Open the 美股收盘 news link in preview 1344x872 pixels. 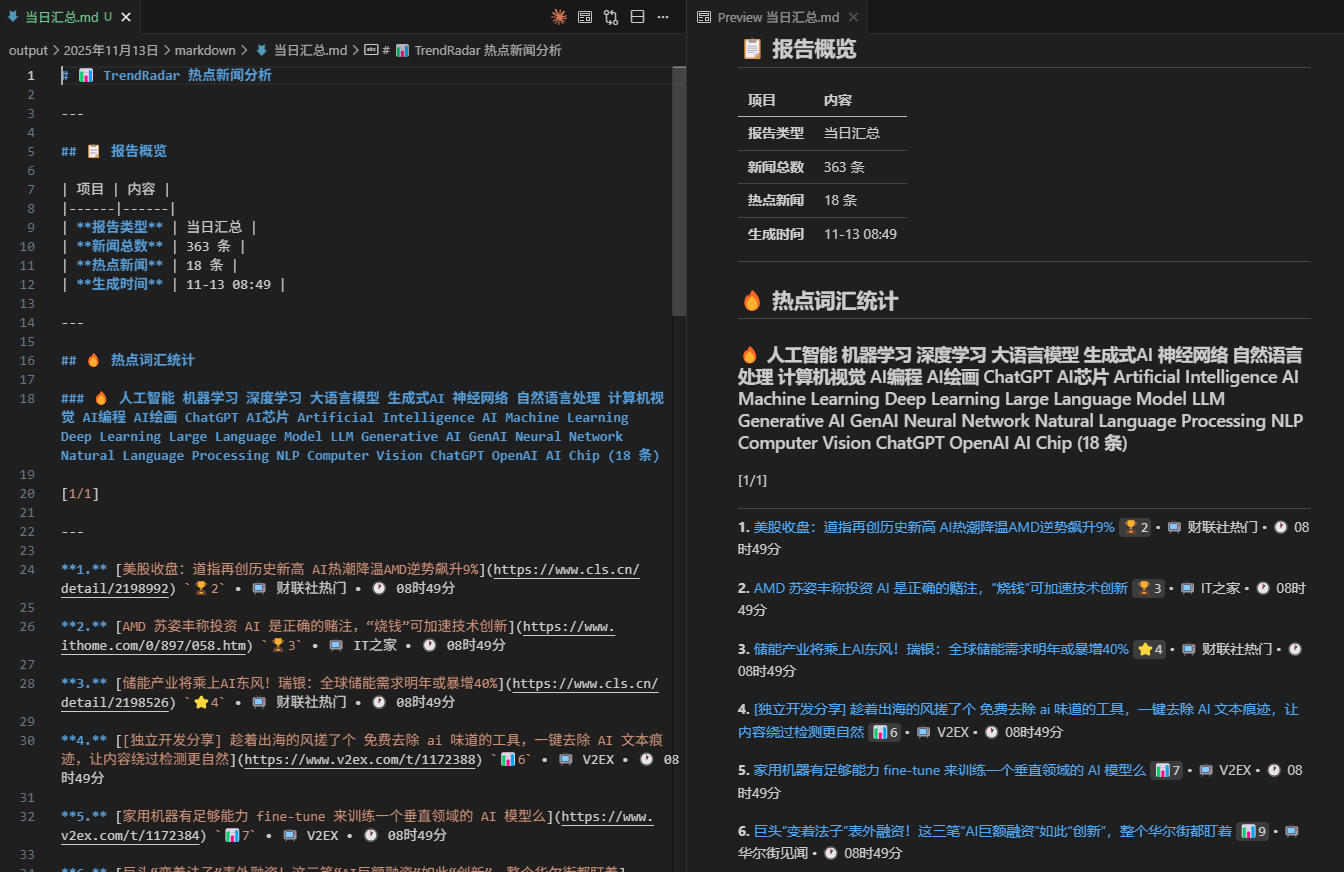pyautogui.click(x=933, y=527)
